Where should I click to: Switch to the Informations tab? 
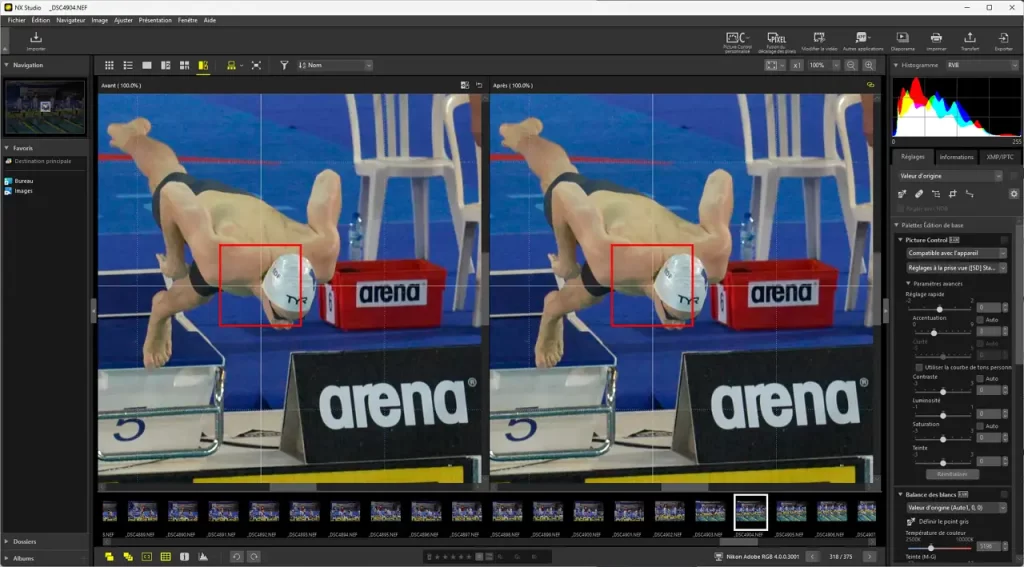pyautogui.click(x=956, y=157)
